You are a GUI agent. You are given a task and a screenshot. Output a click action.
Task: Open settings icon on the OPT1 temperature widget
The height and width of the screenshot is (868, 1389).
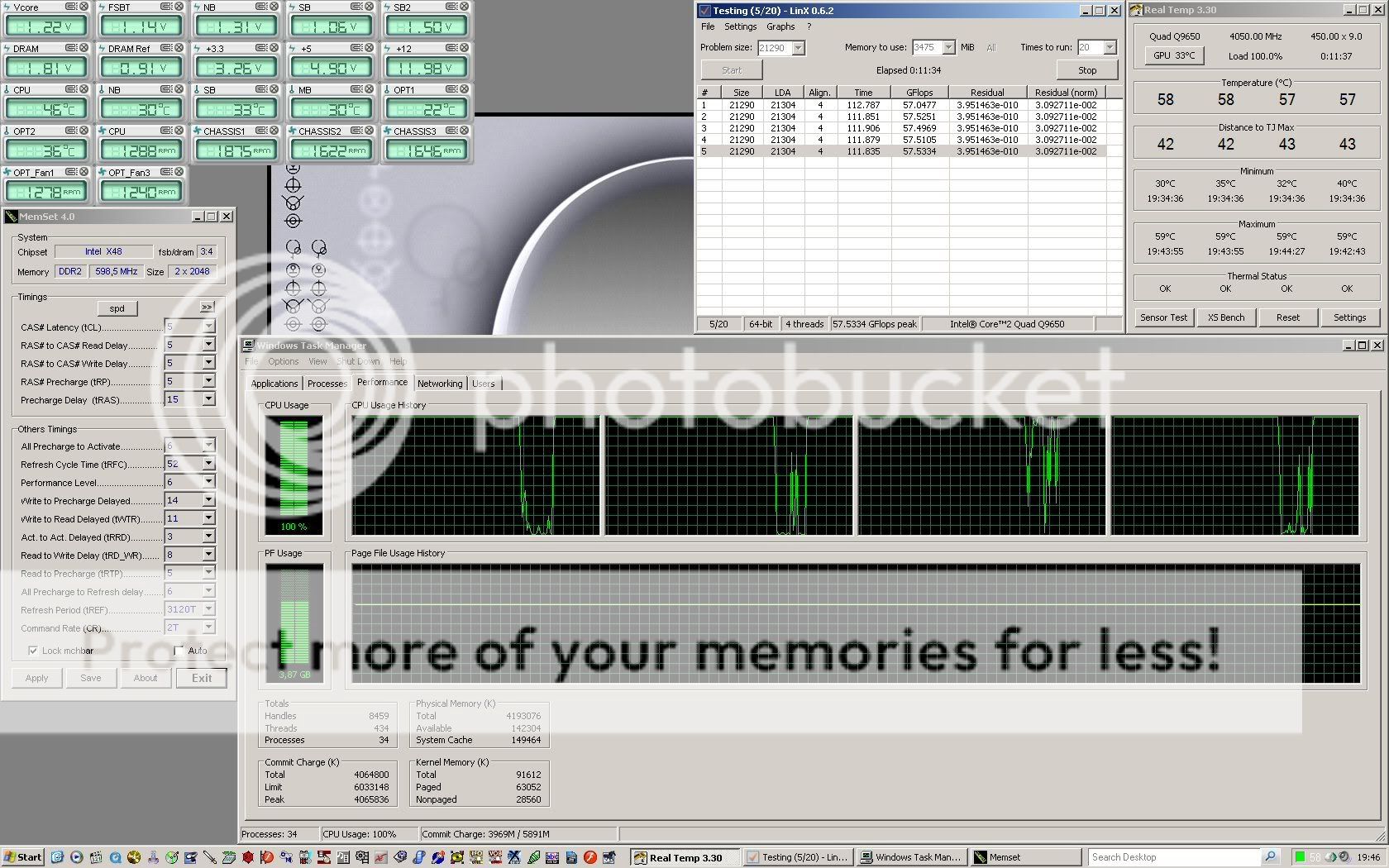pyautogui.click(x=451, y=89)
